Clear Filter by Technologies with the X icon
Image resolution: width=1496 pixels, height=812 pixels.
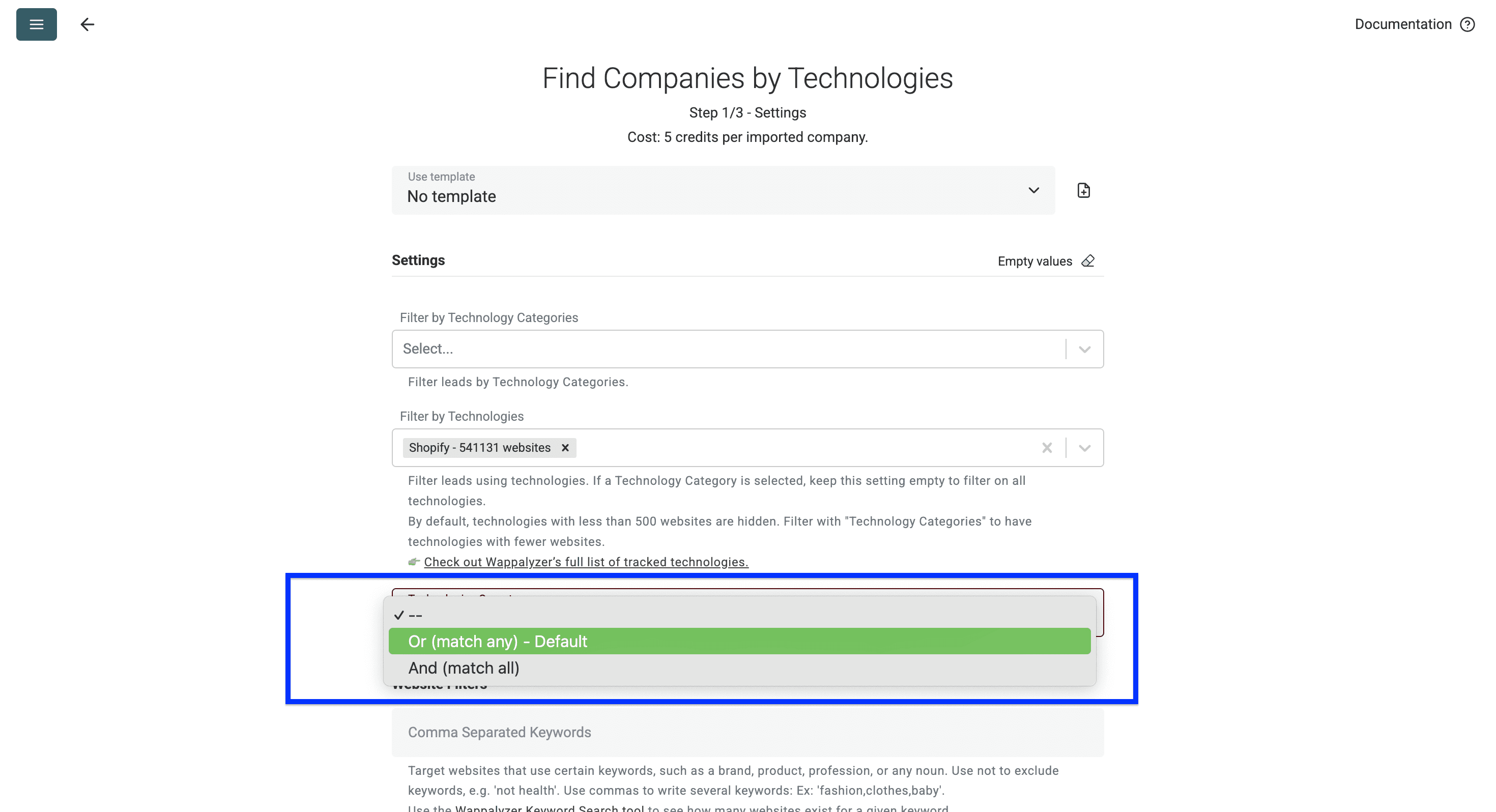(1047, 447)
